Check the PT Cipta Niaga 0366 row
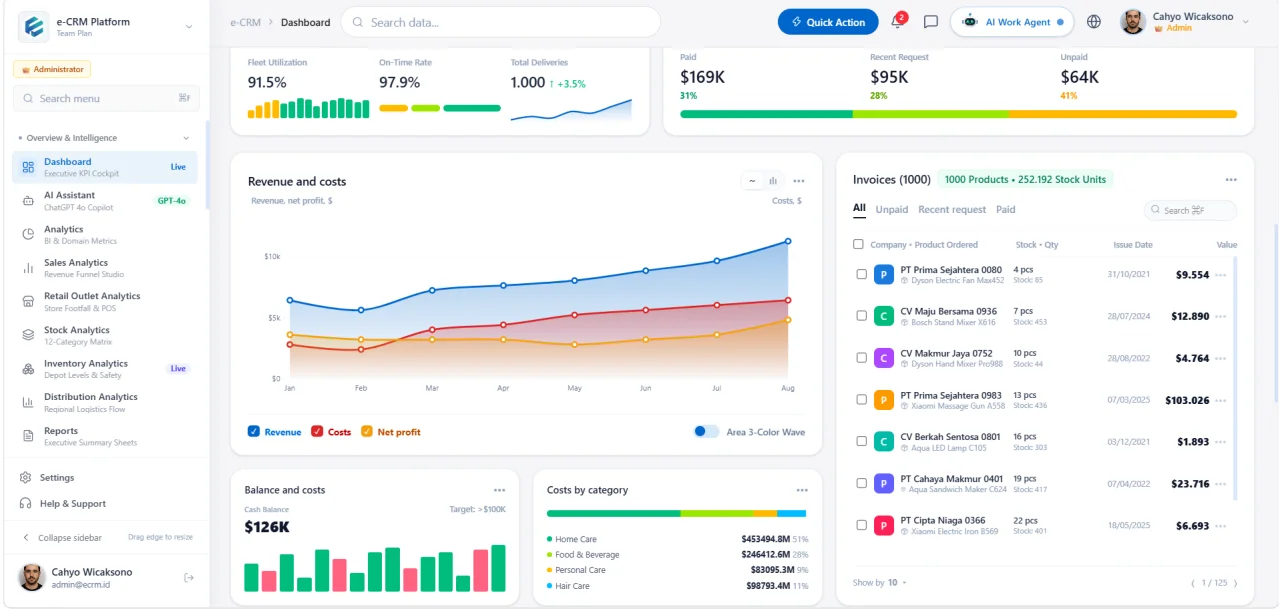The height and width of the screenshot is (609, 1280). (x=862, y=525)
